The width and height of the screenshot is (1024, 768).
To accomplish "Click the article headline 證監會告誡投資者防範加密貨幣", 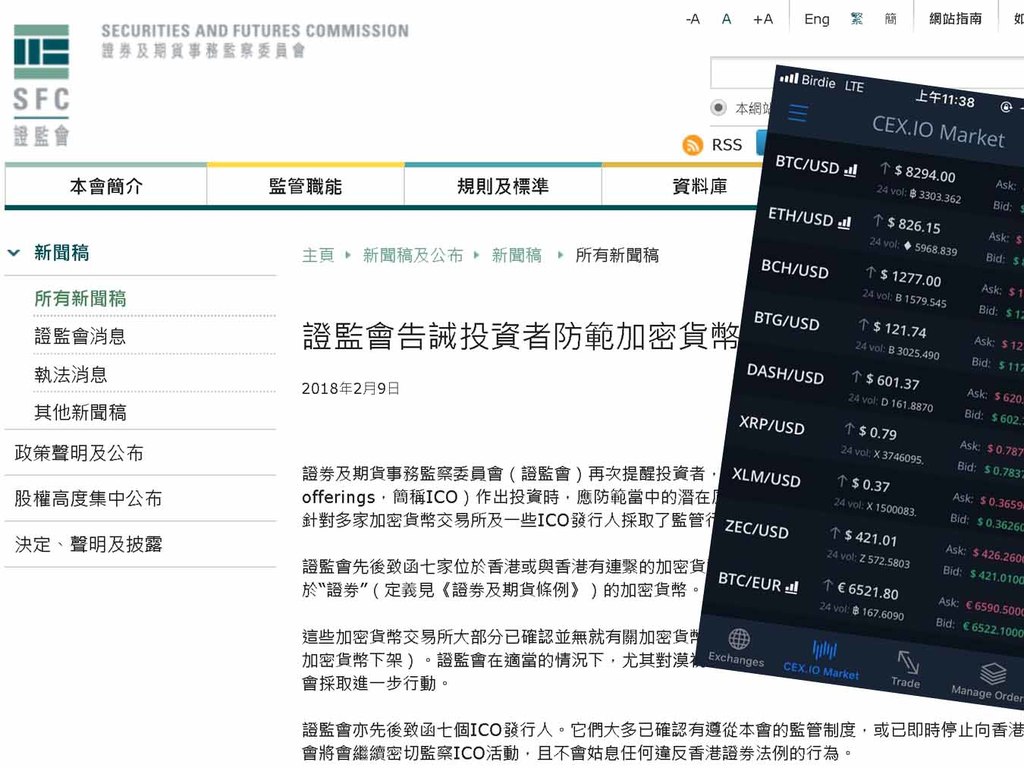I will (x=520, y=336).
